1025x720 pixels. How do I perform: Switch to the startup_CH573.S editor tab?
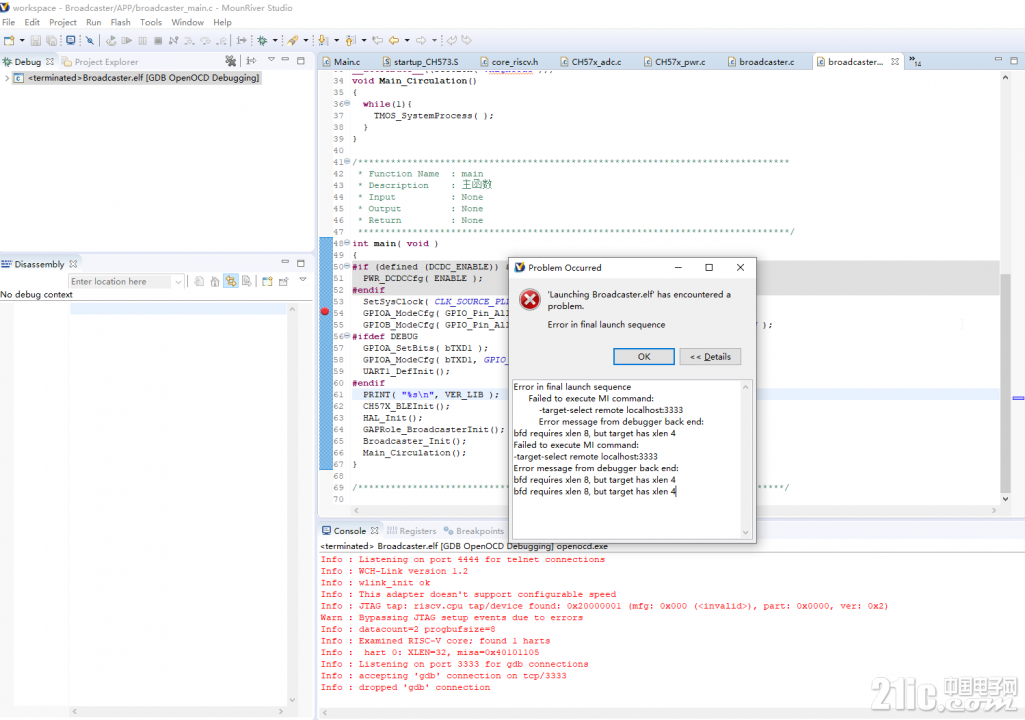pos(420,62)
